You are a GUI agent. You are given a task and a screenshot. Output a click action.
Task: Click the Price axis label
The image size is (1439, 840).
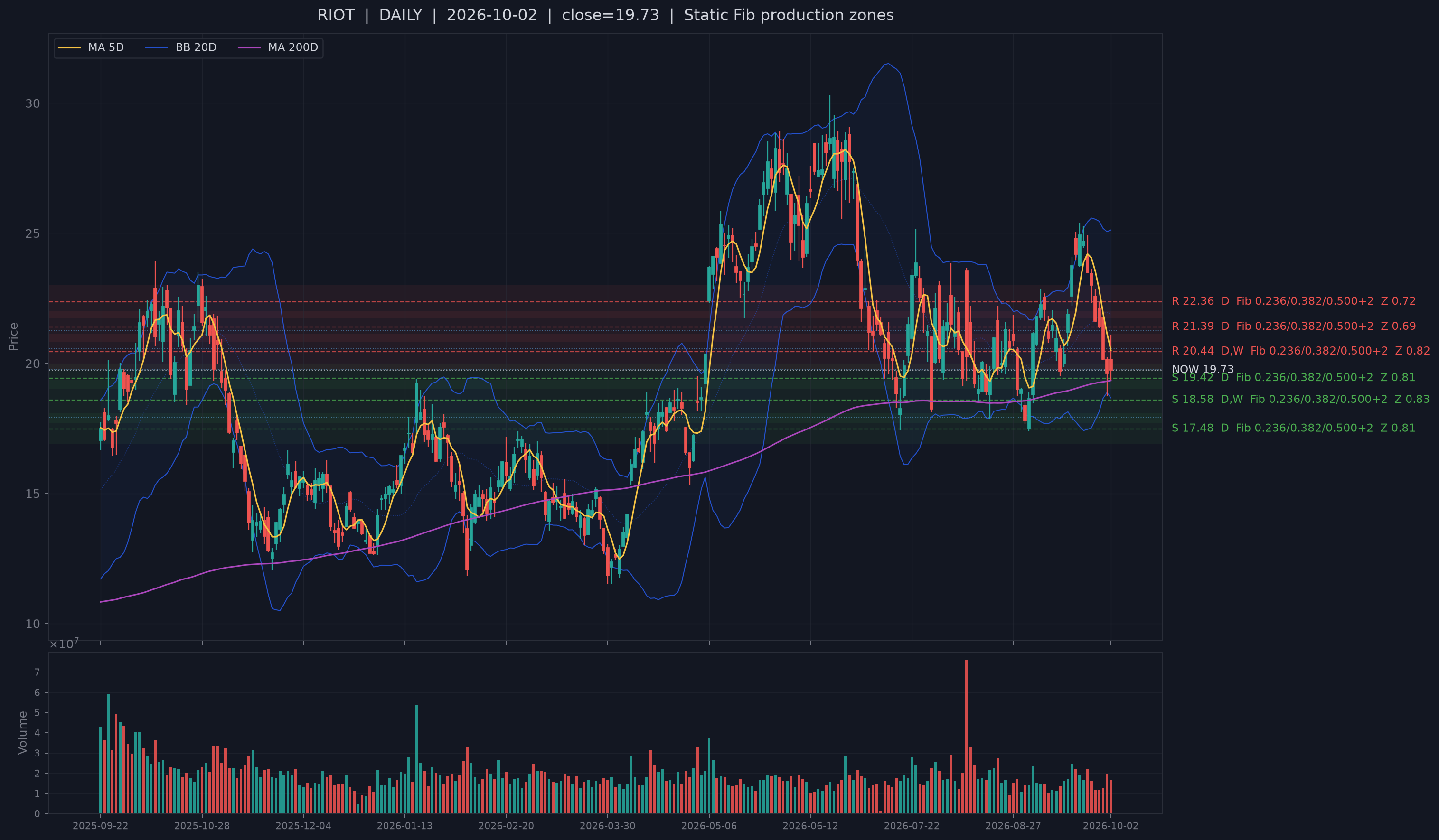click(14, 336)
